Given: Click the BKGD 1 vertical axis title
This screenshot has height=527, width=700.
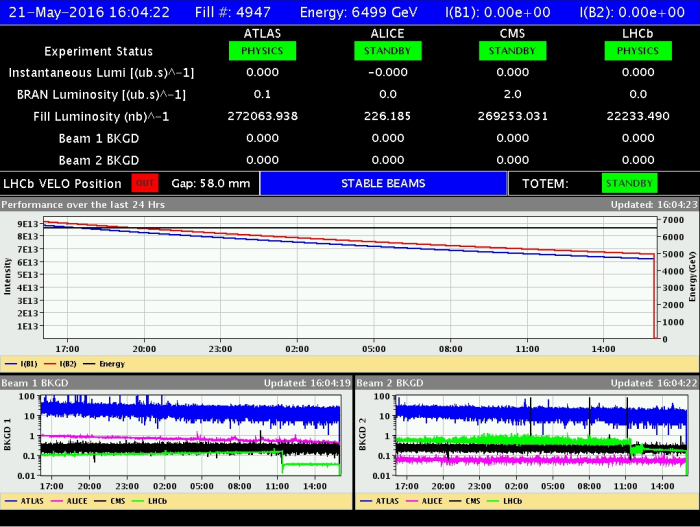Looking at the screenshot, I should 7,435.
